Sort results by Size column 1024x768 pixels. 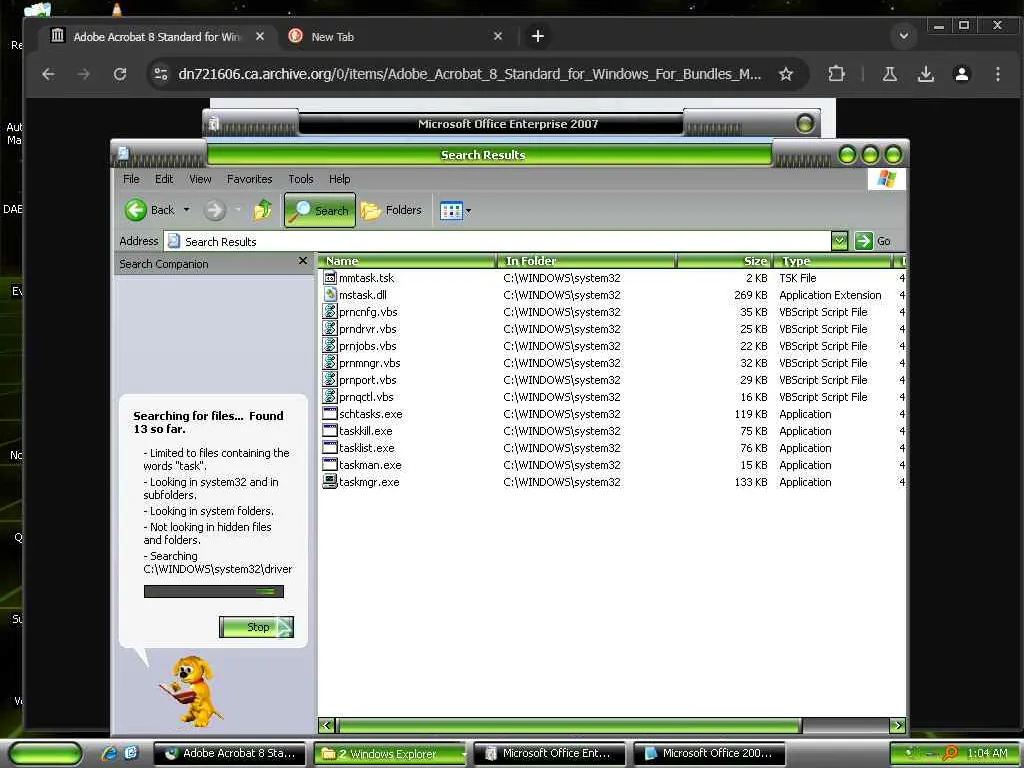tap(724, 261)
